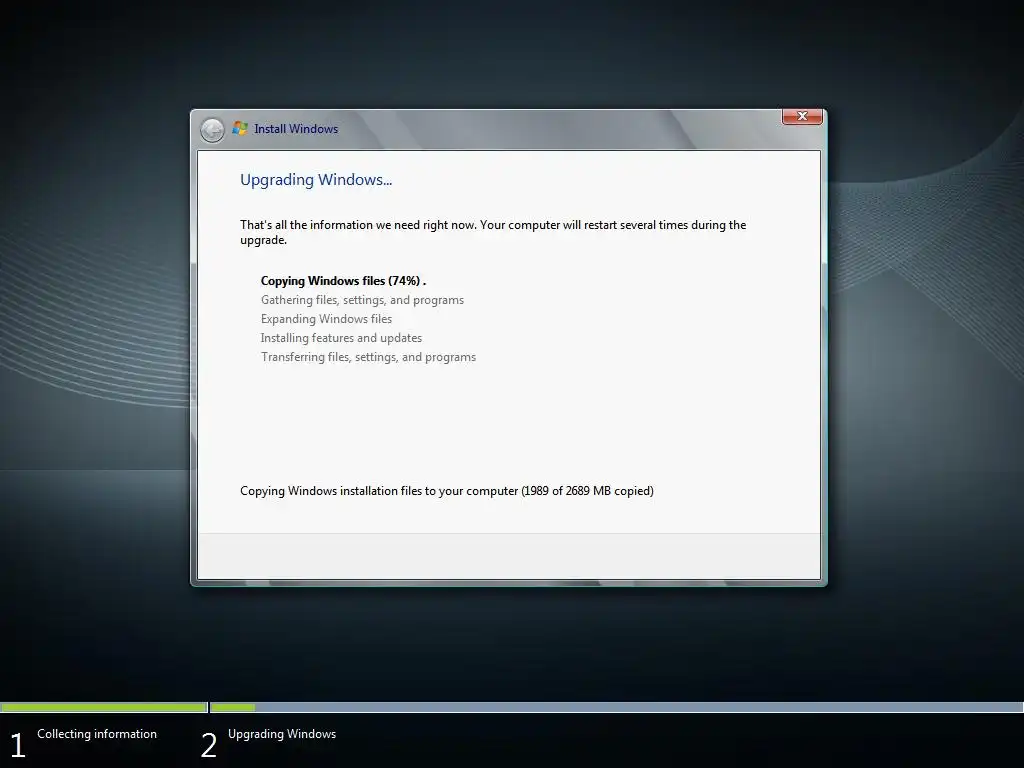Click the Windows flag logo in title bar
The width and height of the screenshot is (1024, 768).
tap(240, 128)
